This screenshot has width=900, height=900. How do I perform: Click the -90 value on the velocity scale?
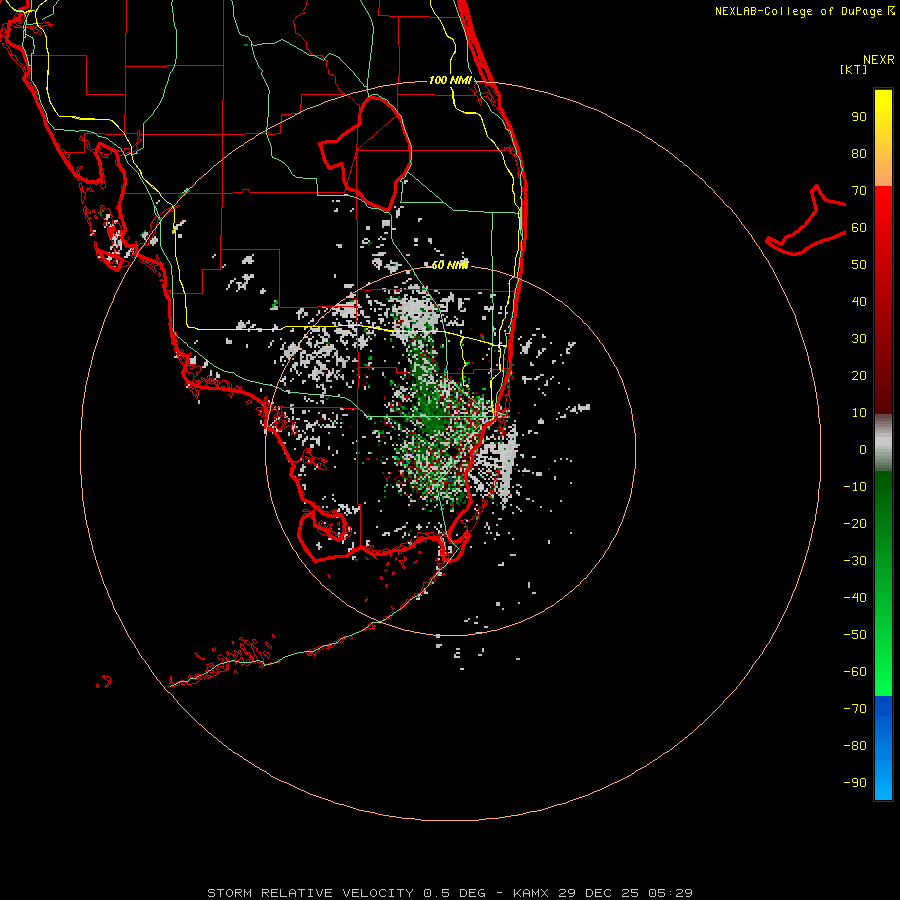click(855, 782)
